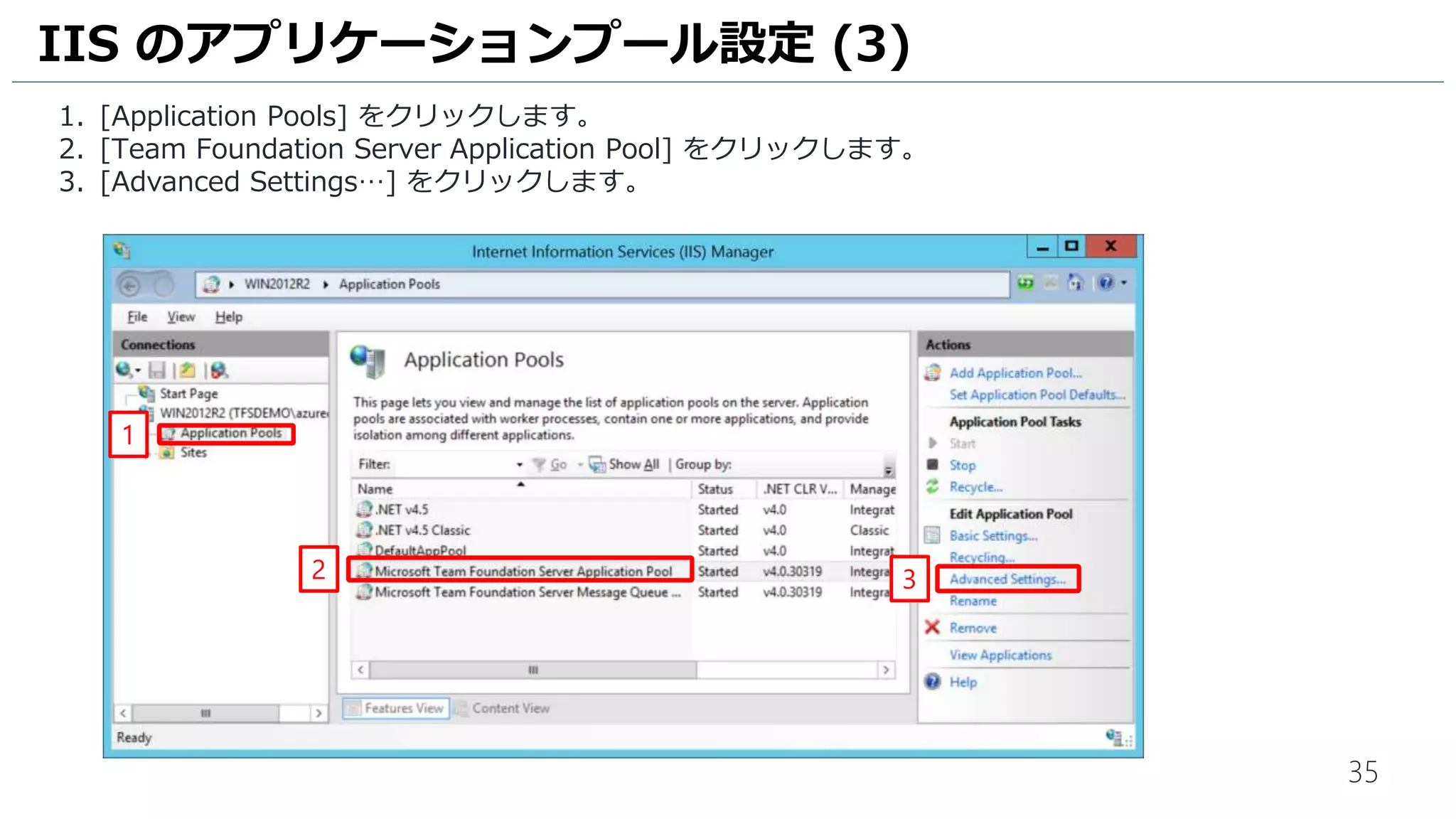Open the File menu
Screen dimensions: 1456x819
tap(137, 317)
